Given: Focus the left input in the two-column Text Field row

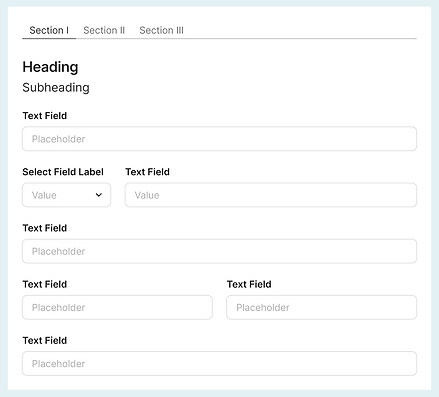Looking at the screenshot, I should [117, 307].
